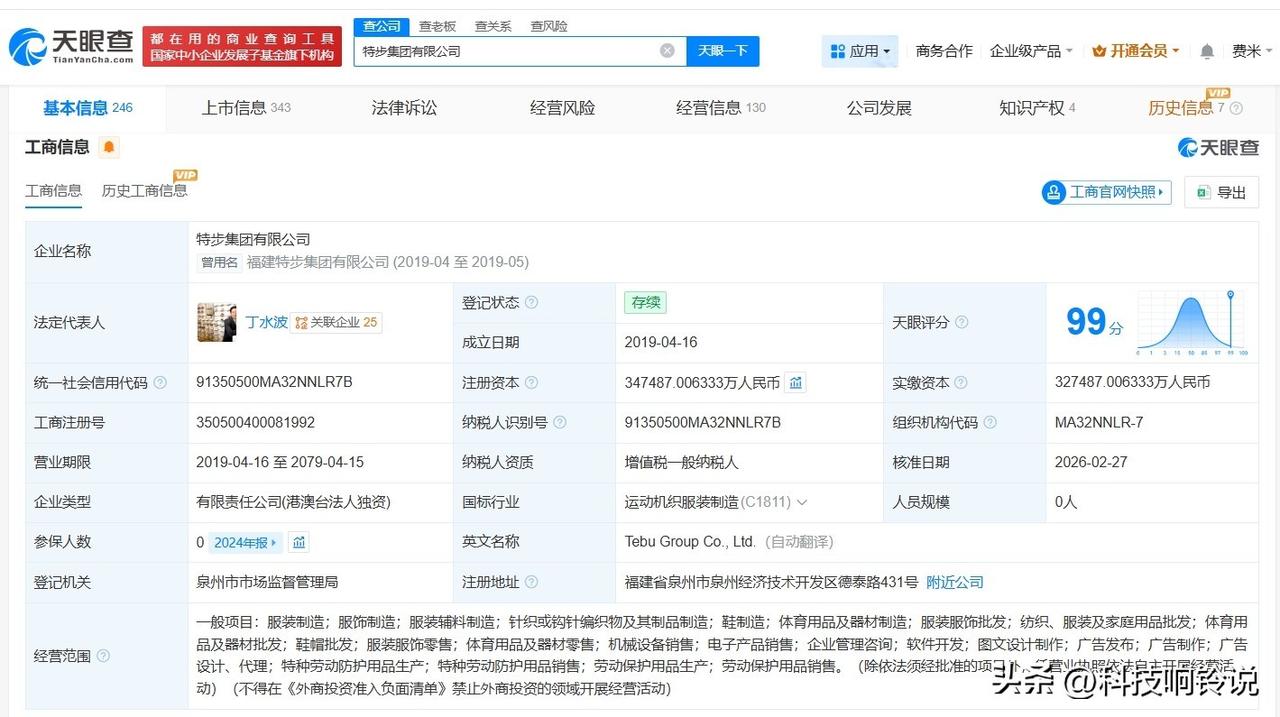Click help icon next to 纳税人识别号
The height and width of the screenshot is (717, 1280).
coord(560,422)
